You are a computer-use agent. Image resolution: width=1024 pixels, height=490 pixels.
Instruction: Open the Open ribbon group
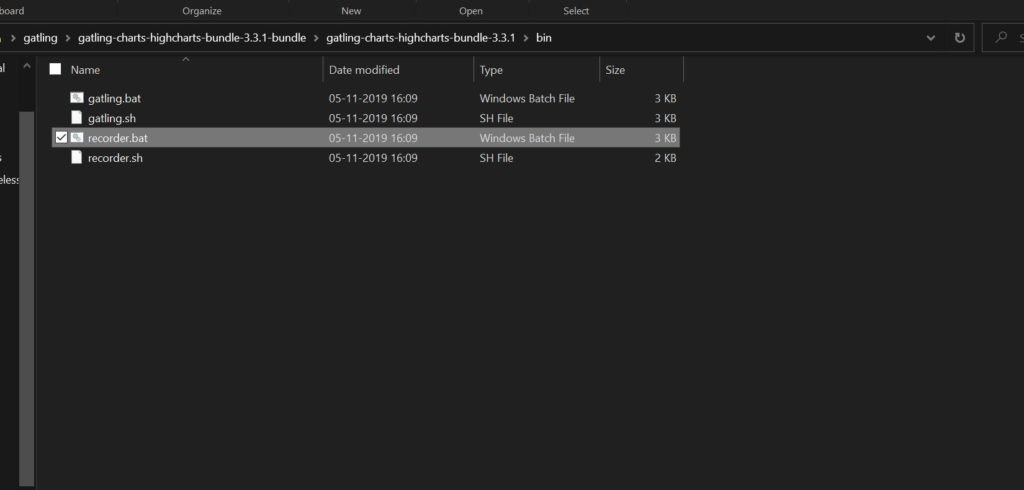pyautogui.click(x=471, y=10)
